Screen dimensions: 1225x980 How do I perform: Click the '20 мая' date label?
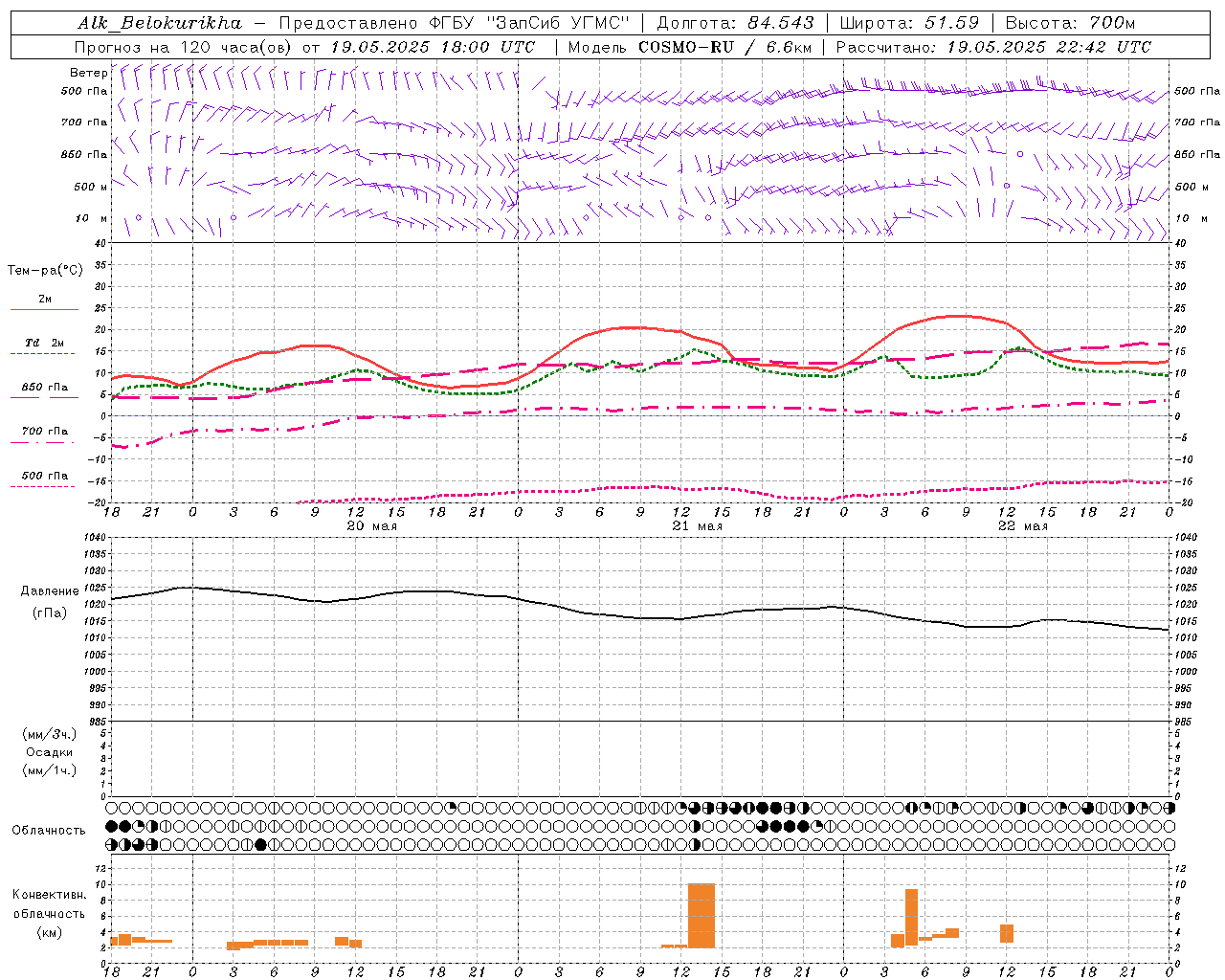pyautogui.click(x=371, y=526)
